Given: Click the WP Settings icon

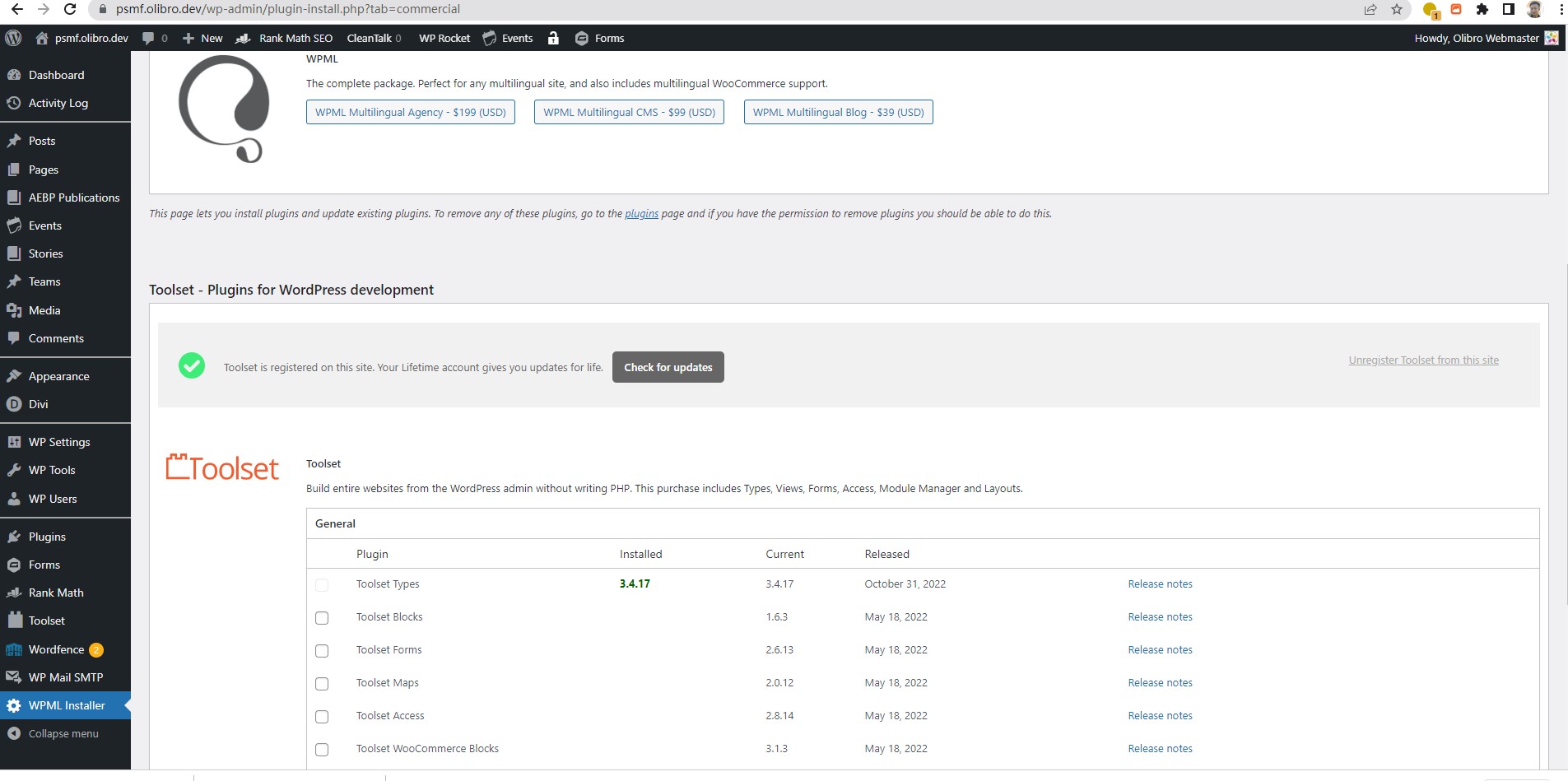Looking at the screenshot, I should point(14,442).
